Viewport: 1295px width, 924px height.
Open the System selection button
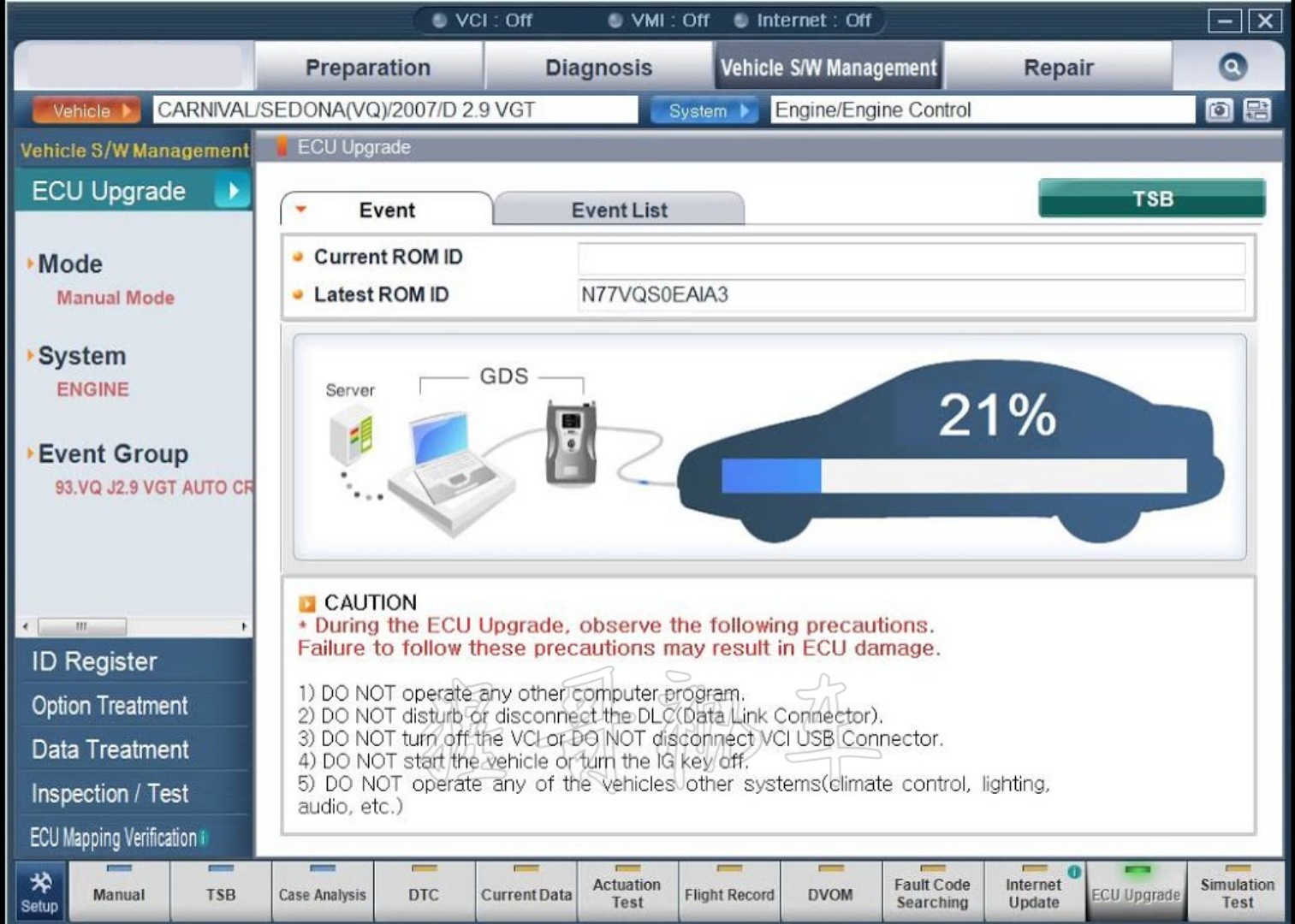click(x=704, y=110)
